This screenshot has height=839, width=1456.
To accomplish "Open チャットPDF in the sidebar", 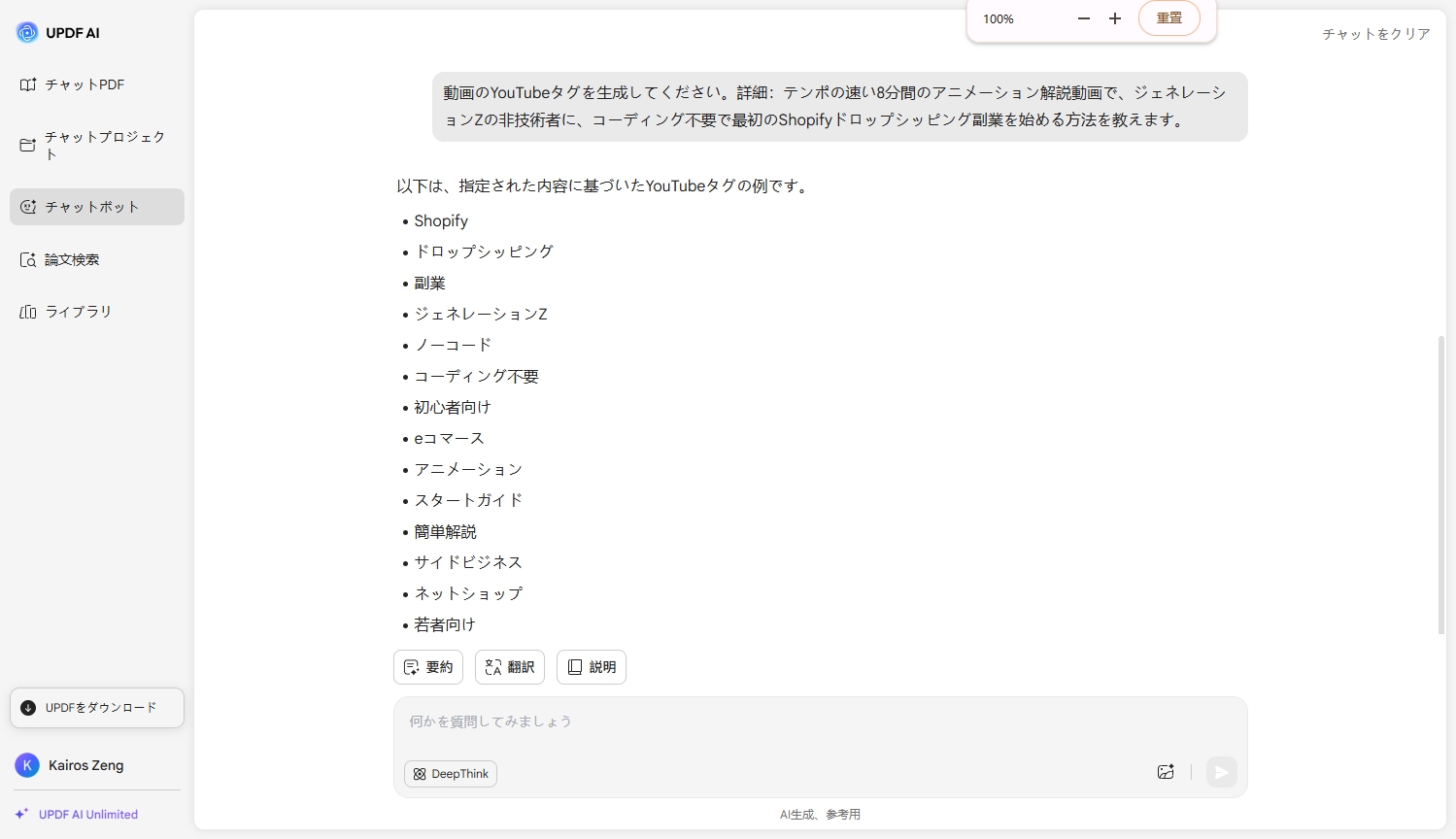I will point(97,84).
